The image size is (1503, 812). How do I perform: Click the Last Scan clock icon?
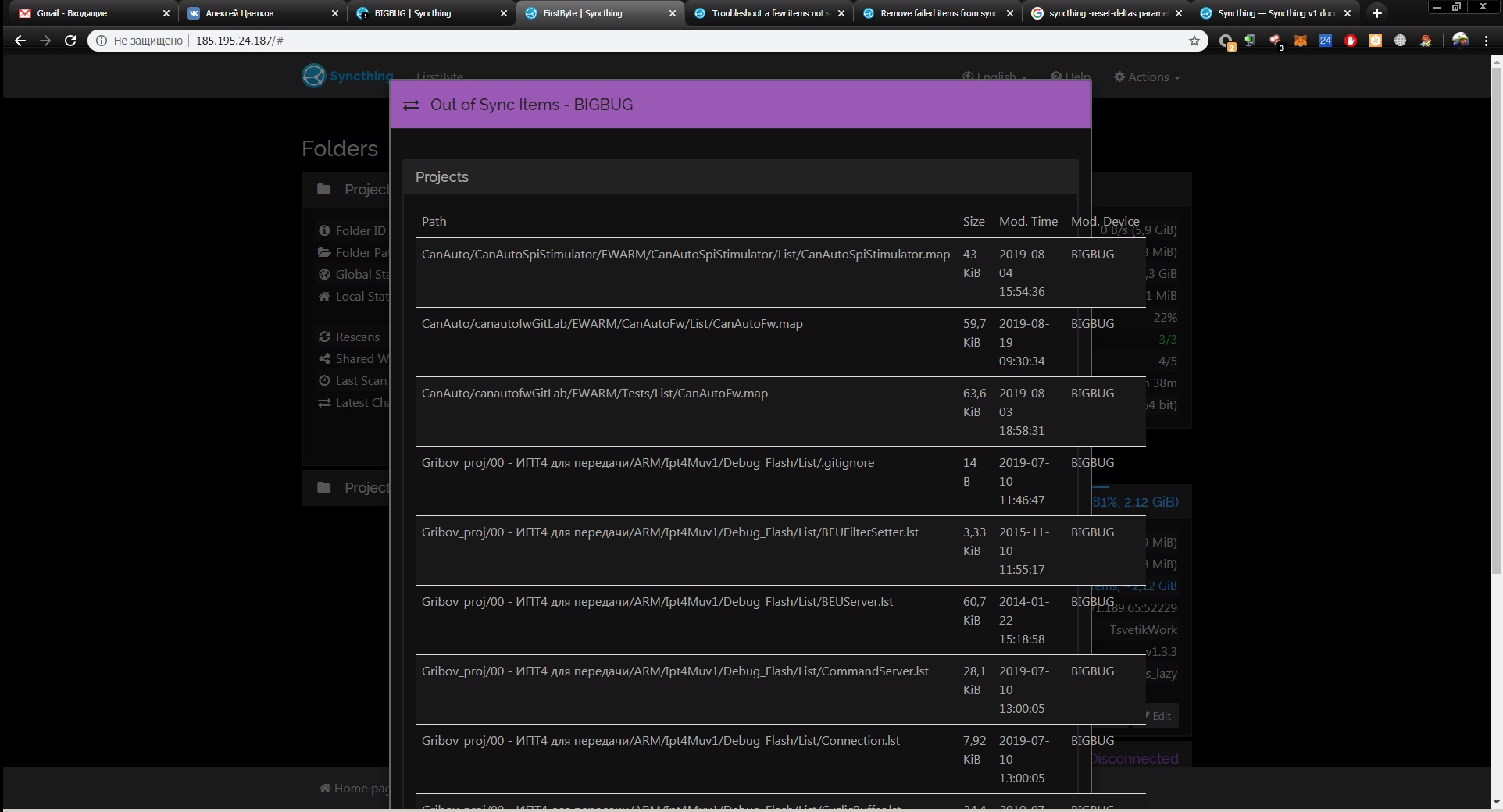tap(326, 380)
